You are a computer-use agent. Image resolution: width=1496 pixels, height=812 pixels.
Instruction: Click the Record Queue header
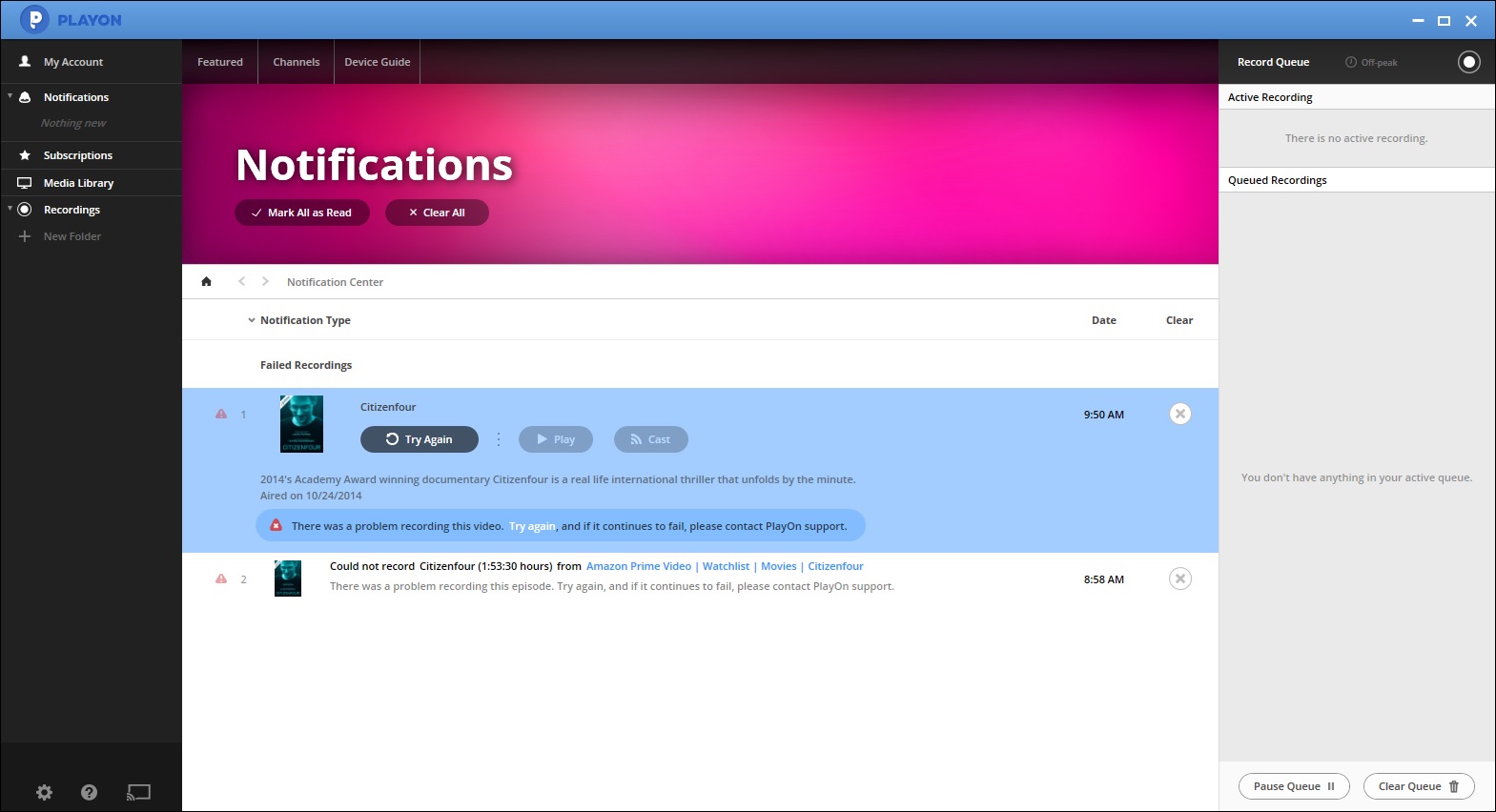[1273, 62]
